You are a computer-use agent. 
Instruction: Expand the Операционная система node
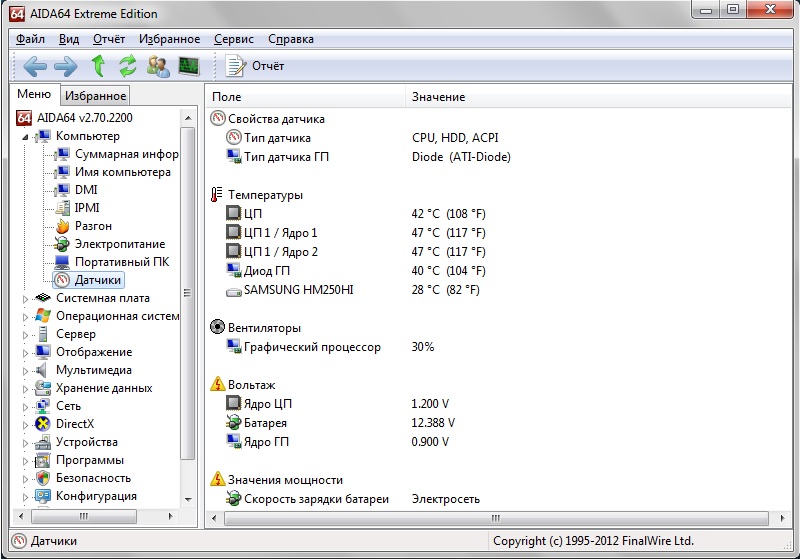(25, 317)
